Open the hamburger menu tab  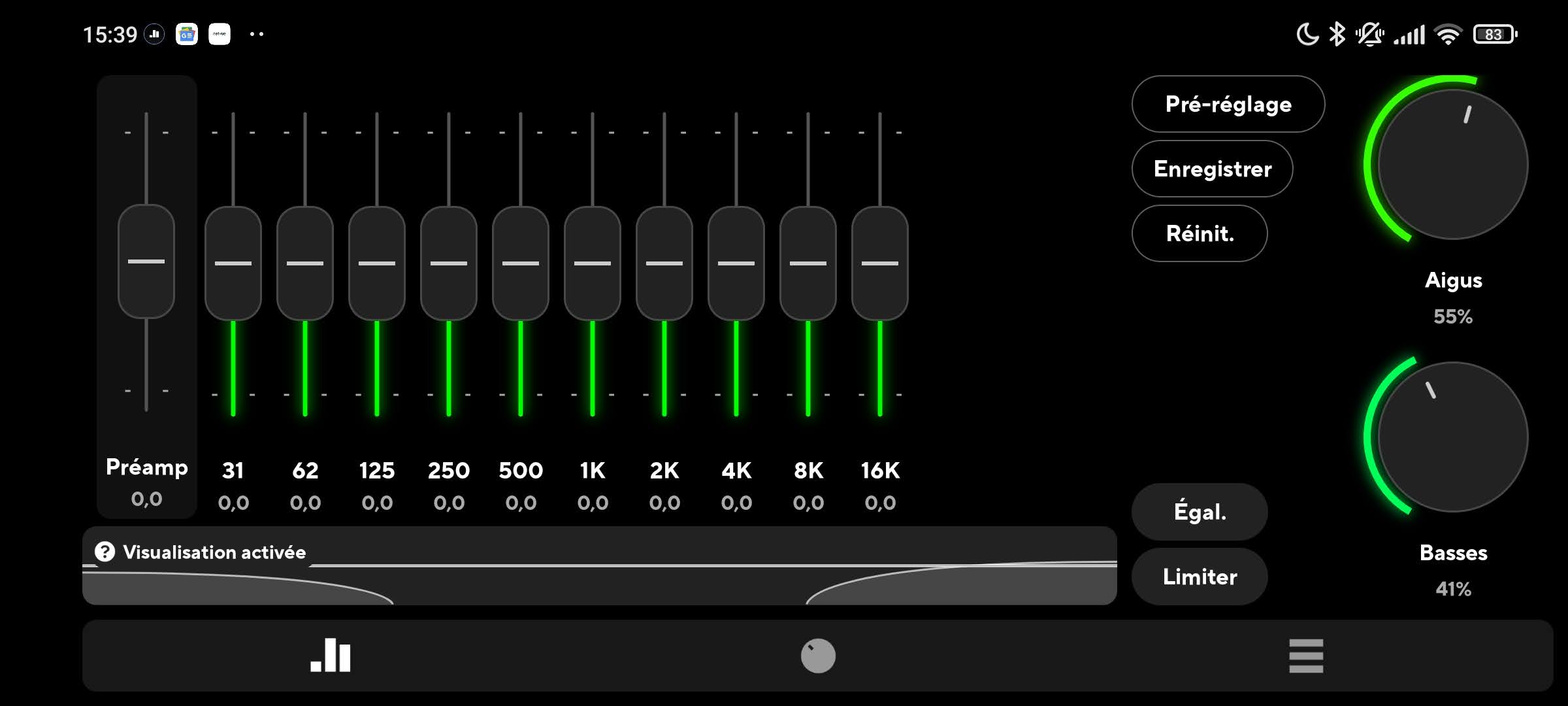pos(1306,656)
